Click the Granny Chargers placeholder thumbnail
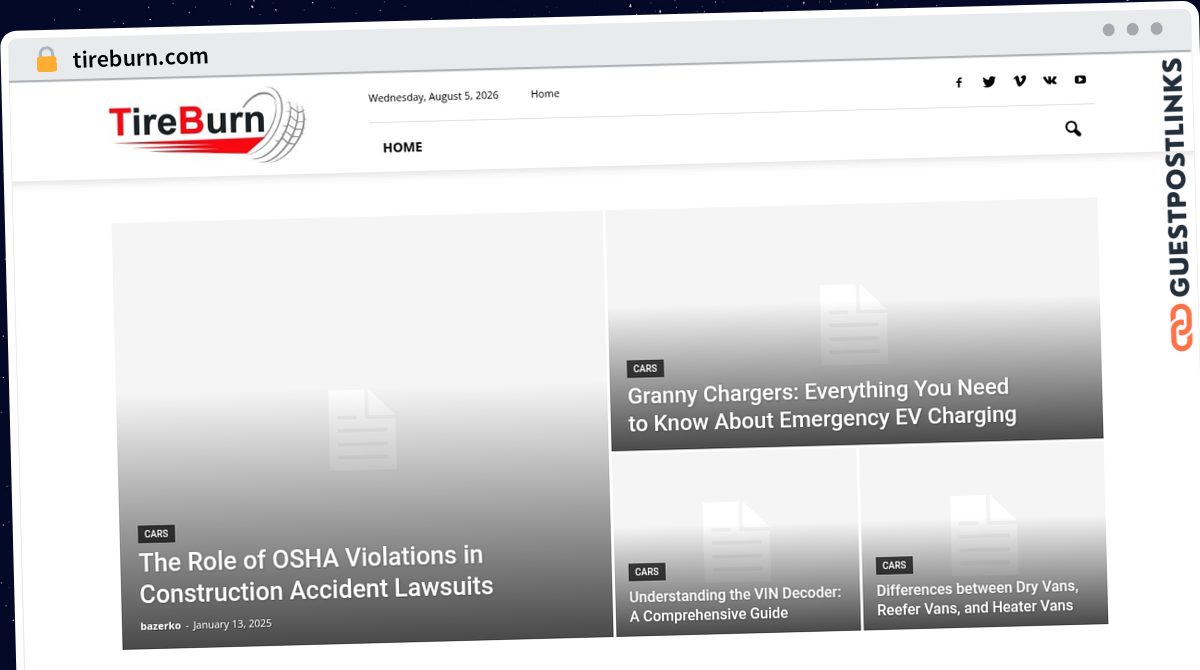The width and height of the screenshot is (1200, 670). coord(854,324)
